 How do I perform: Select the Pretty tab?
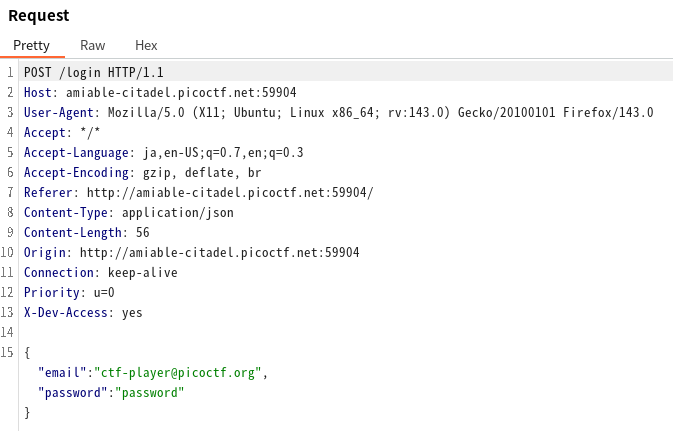pyautogui.click(x=31, y=45)
